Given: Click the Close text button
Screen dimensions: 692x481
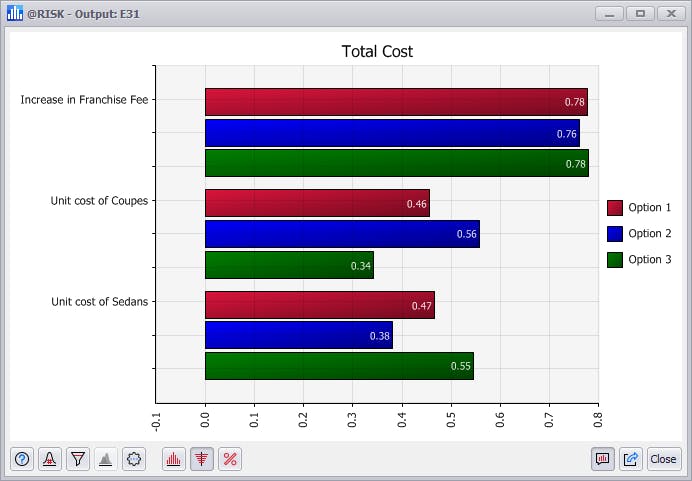Looking at the screenshot, I should pos(663,459).
